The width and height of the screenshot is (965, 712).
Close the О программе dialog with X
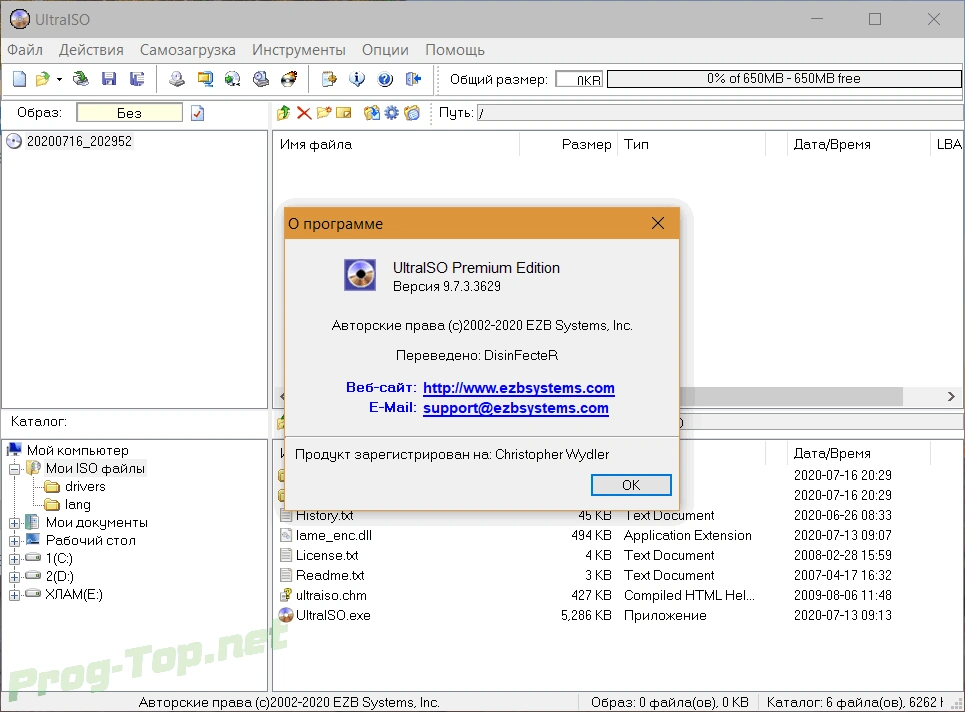point(658,223)
